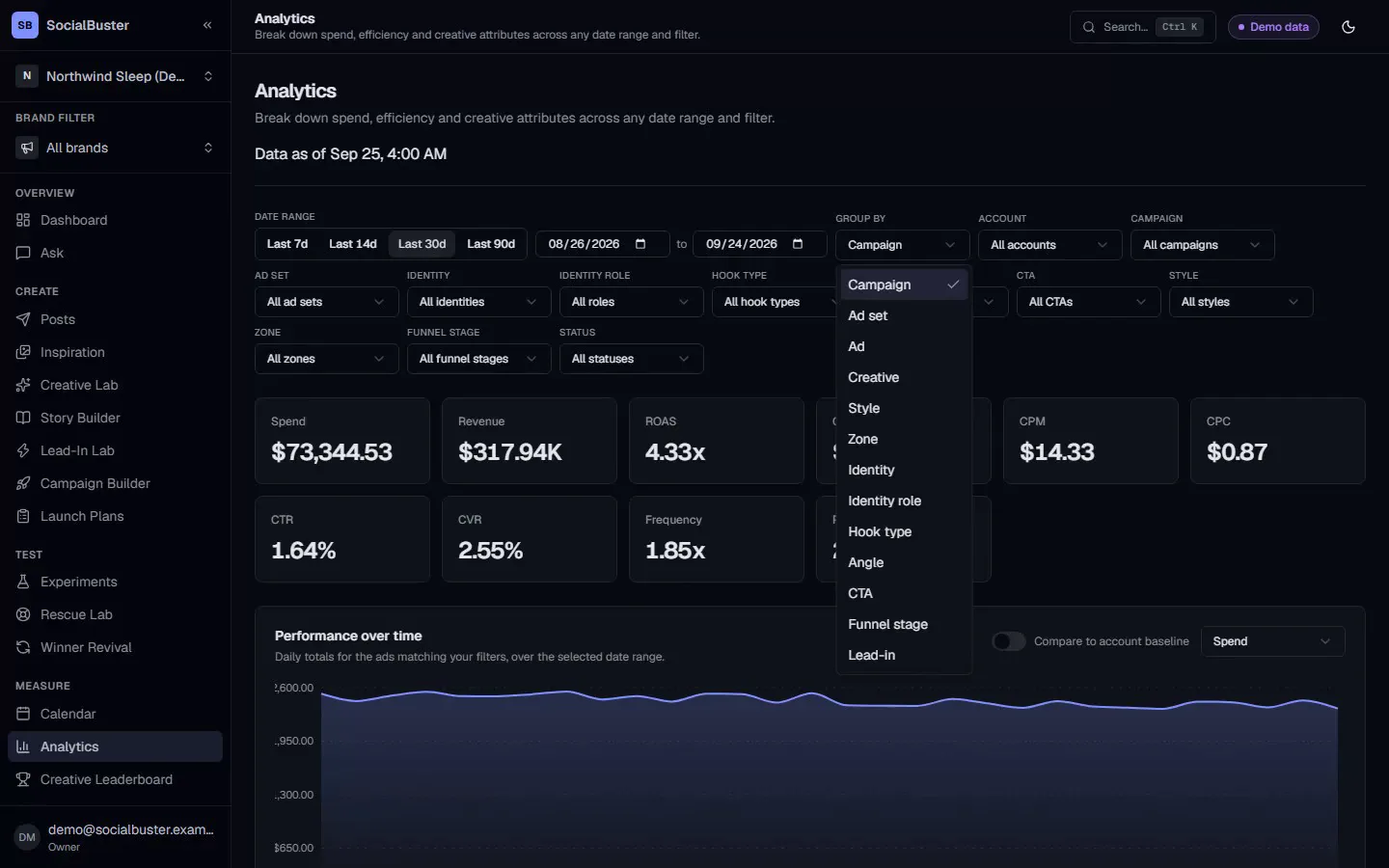Switch theme using the moon icon

(x=1348, y=27)
